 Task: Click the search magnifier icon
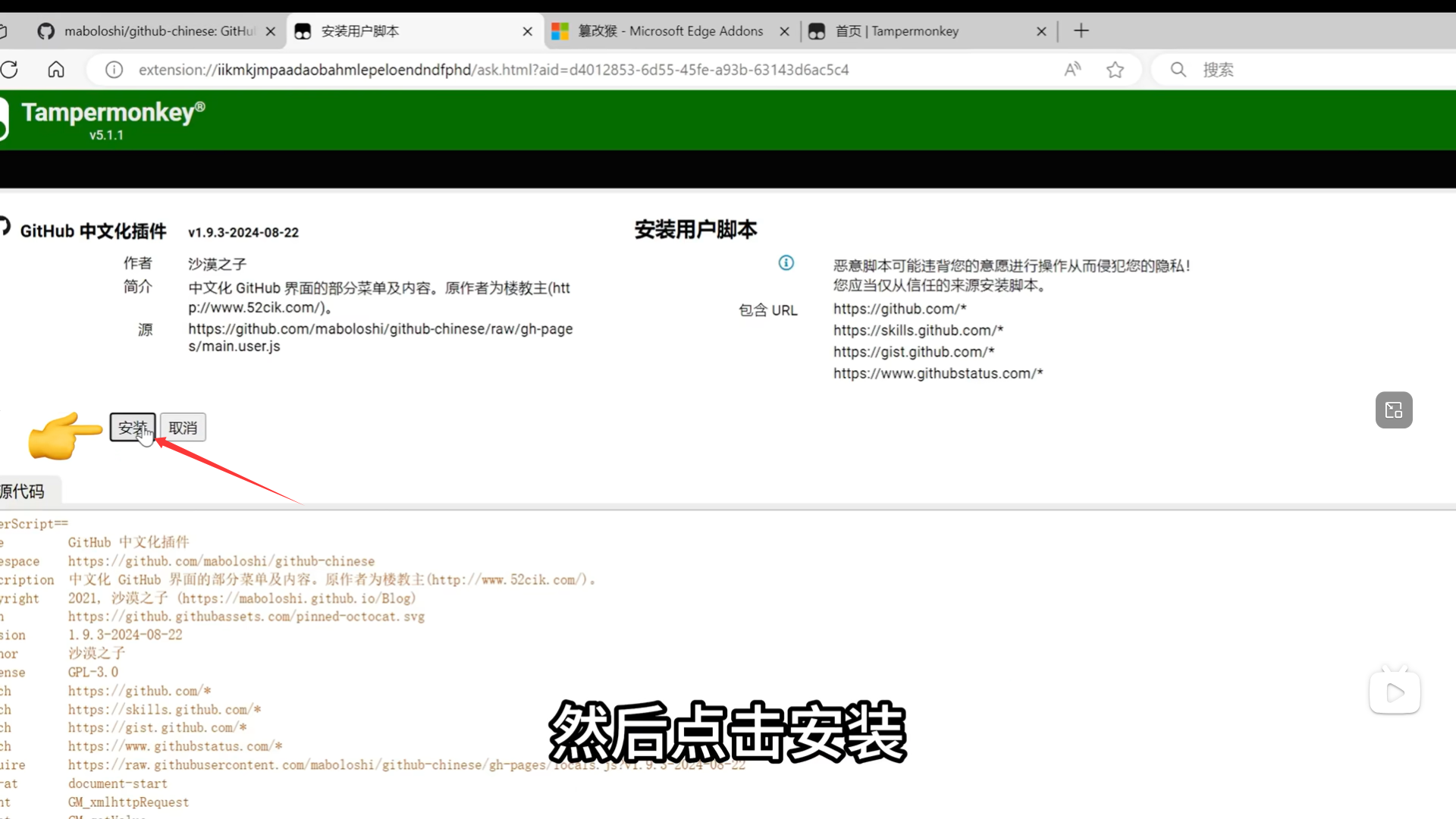coord(1178,70)
